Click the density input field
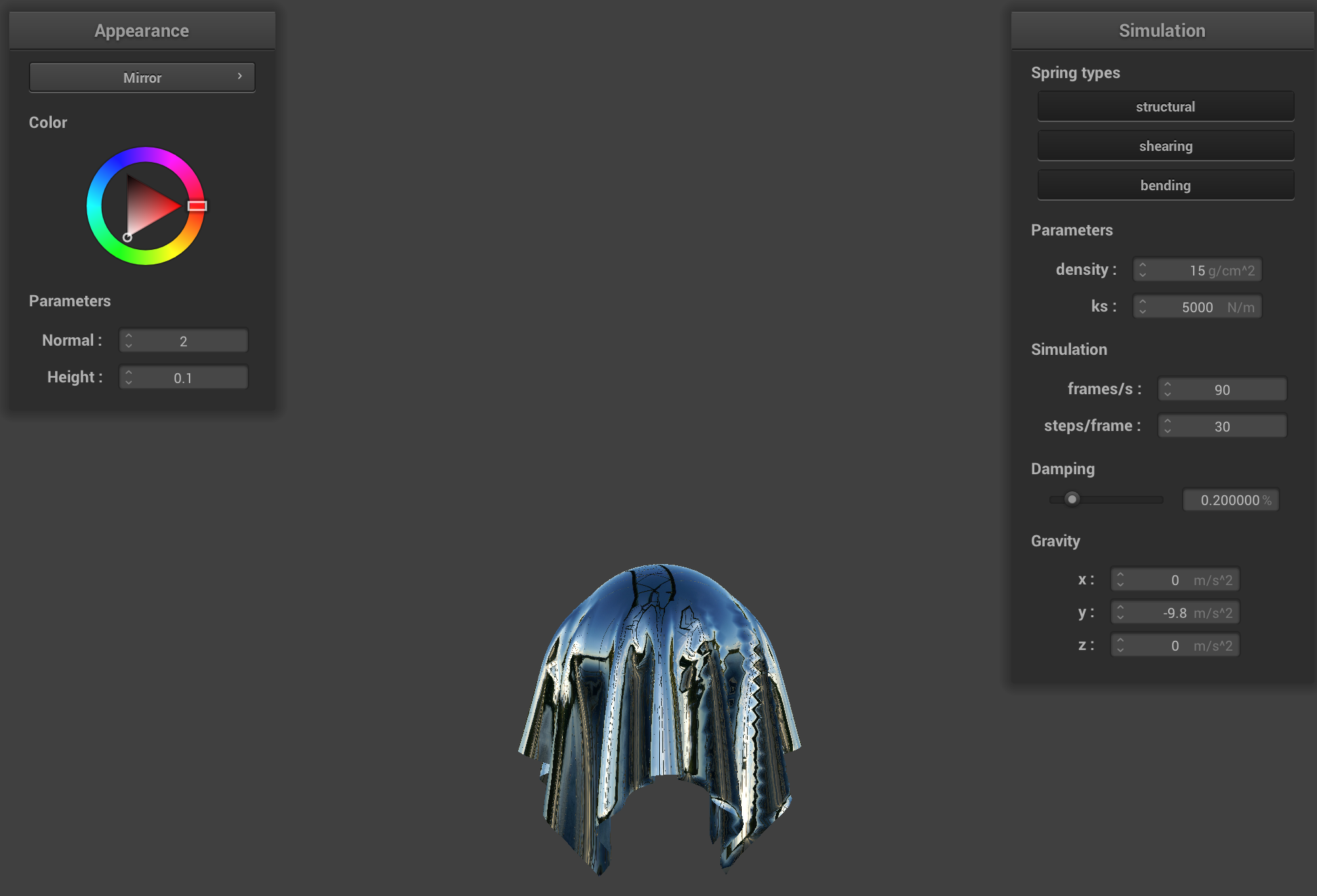This screenshot has width=1317, height=896. pos(1198,270)
